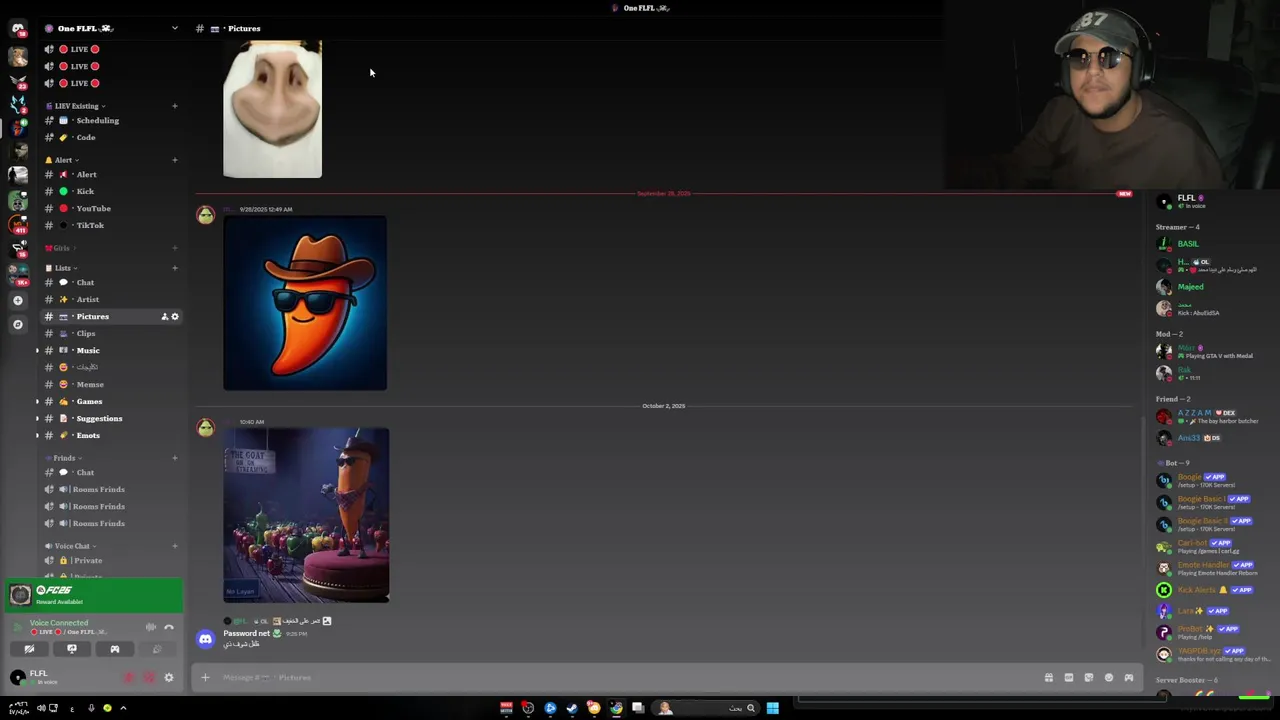This screenshot has height=720, width=1280.
Task: Click the Windows Start button in taskbar
Action: pos(772,708)
